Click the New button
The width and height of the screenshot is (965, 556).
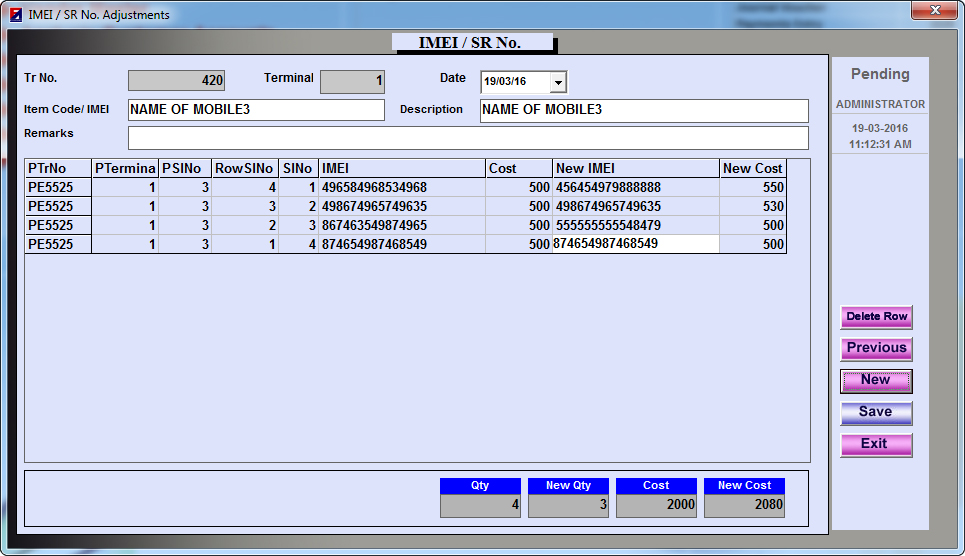pyautogui.click(x=875, y=380)
